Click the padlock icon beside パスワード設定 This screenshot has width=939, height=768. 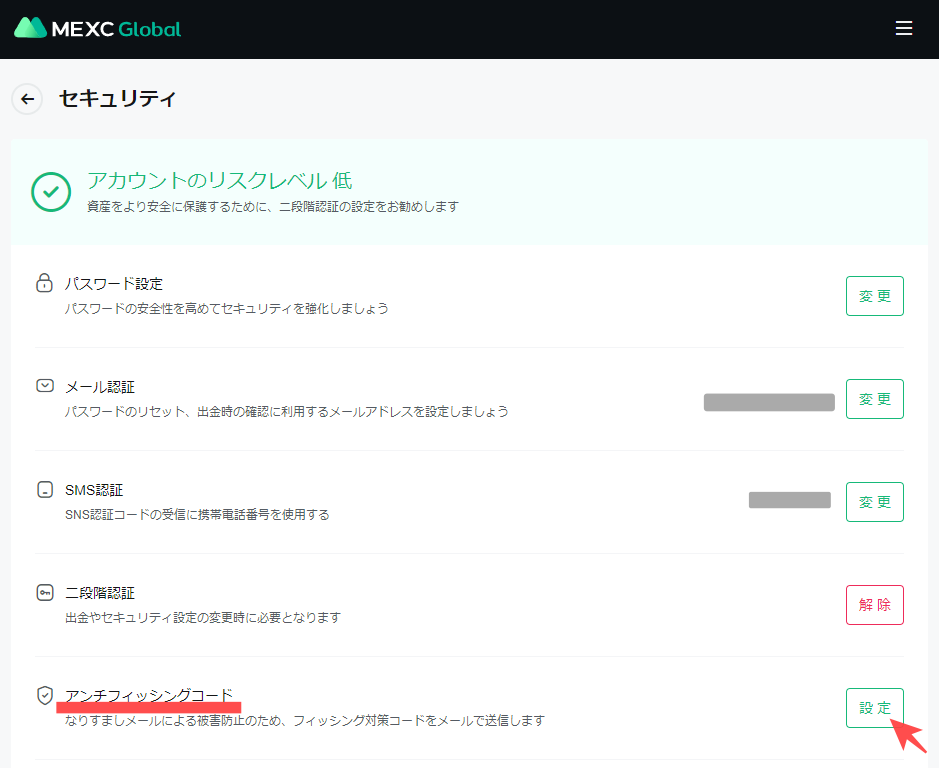44,283
